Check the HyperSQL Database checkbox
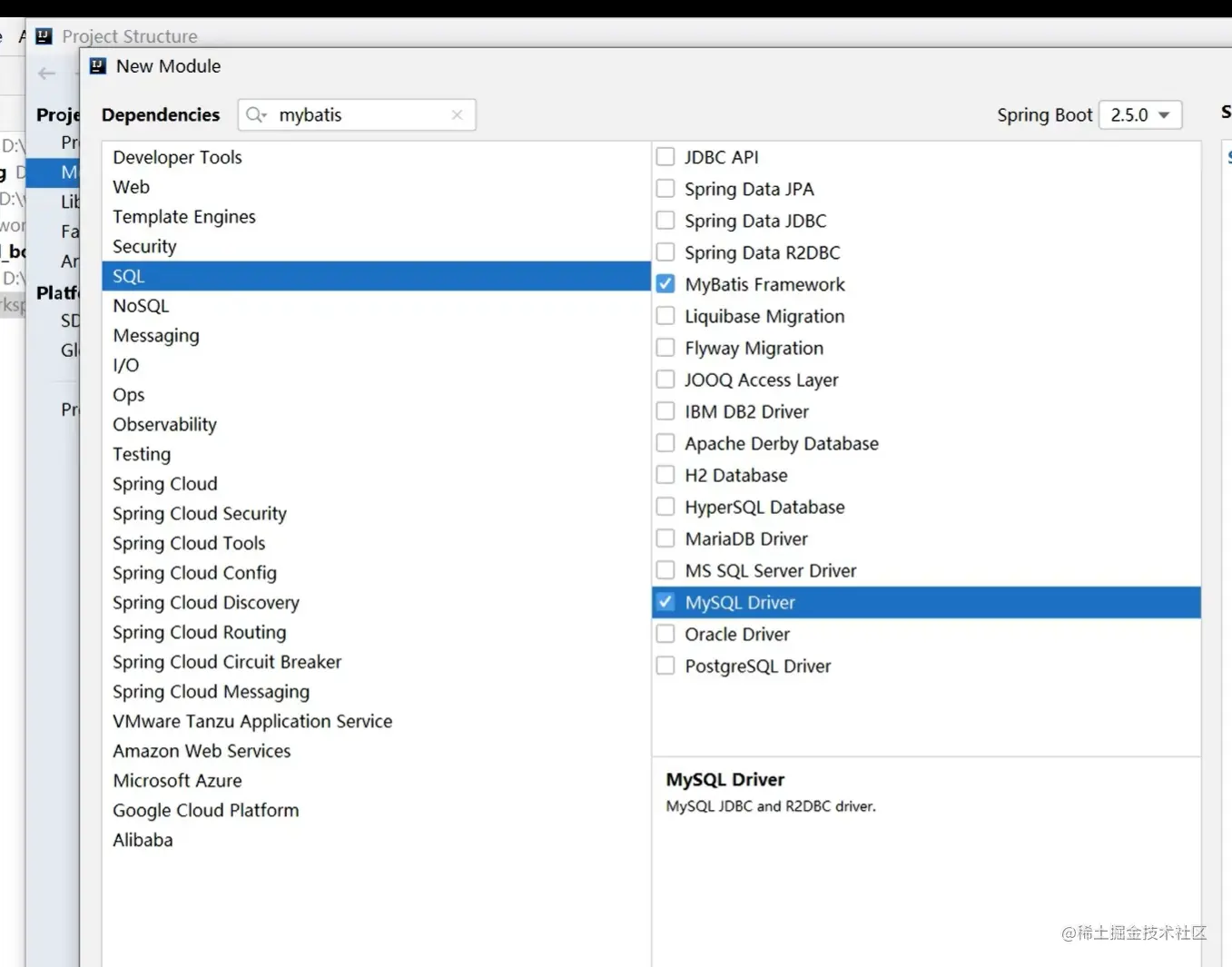The height and width of the screenshot is (967, 1232). (x=665, y=507)
